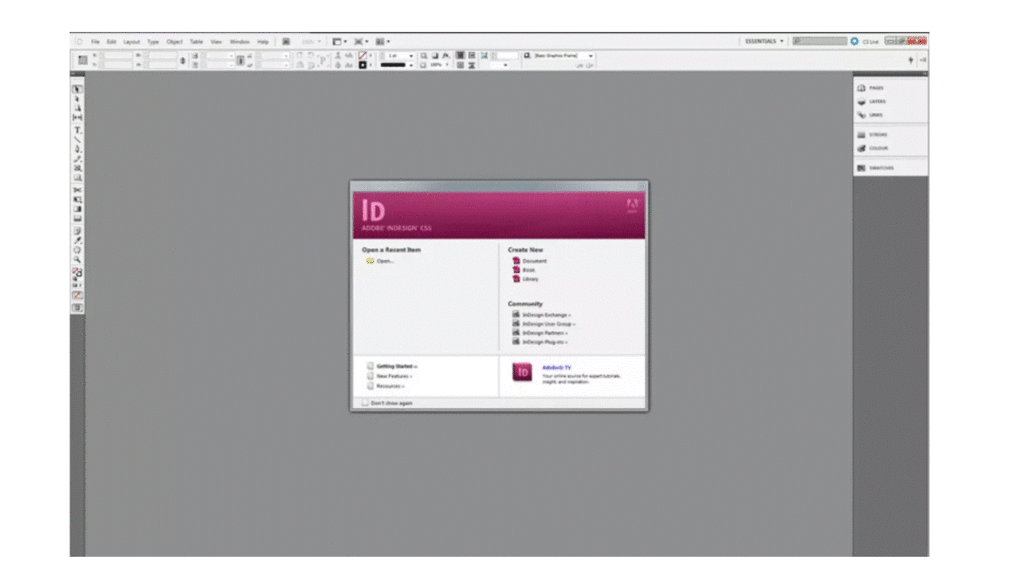The height and width of the screenshot is (576, 1024).
Task: Open the Help menu
Action: (x=263, y=41)
